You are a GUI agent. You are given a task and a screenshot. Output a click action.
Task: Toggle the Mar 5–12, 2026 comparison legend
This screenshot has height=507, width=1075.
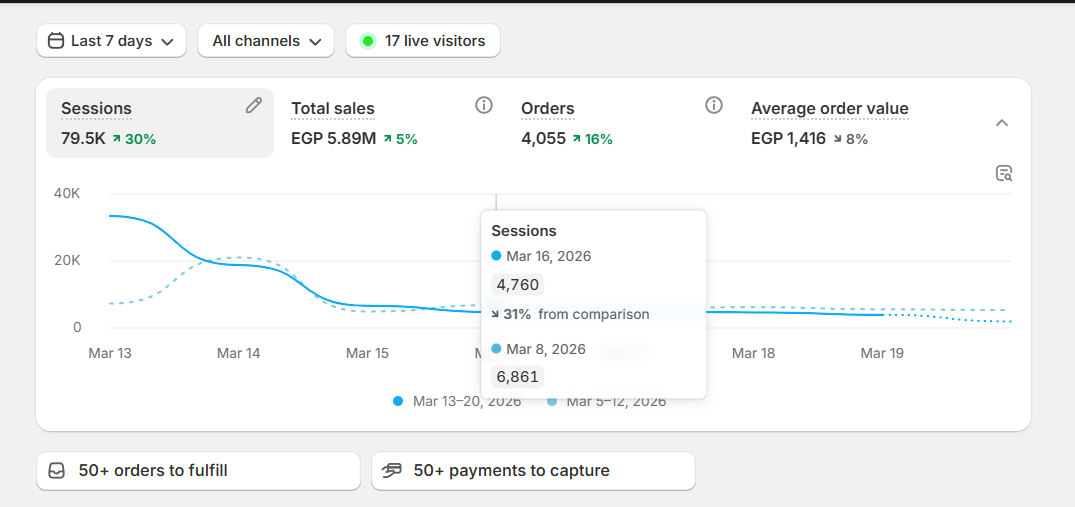coord(607,401)
